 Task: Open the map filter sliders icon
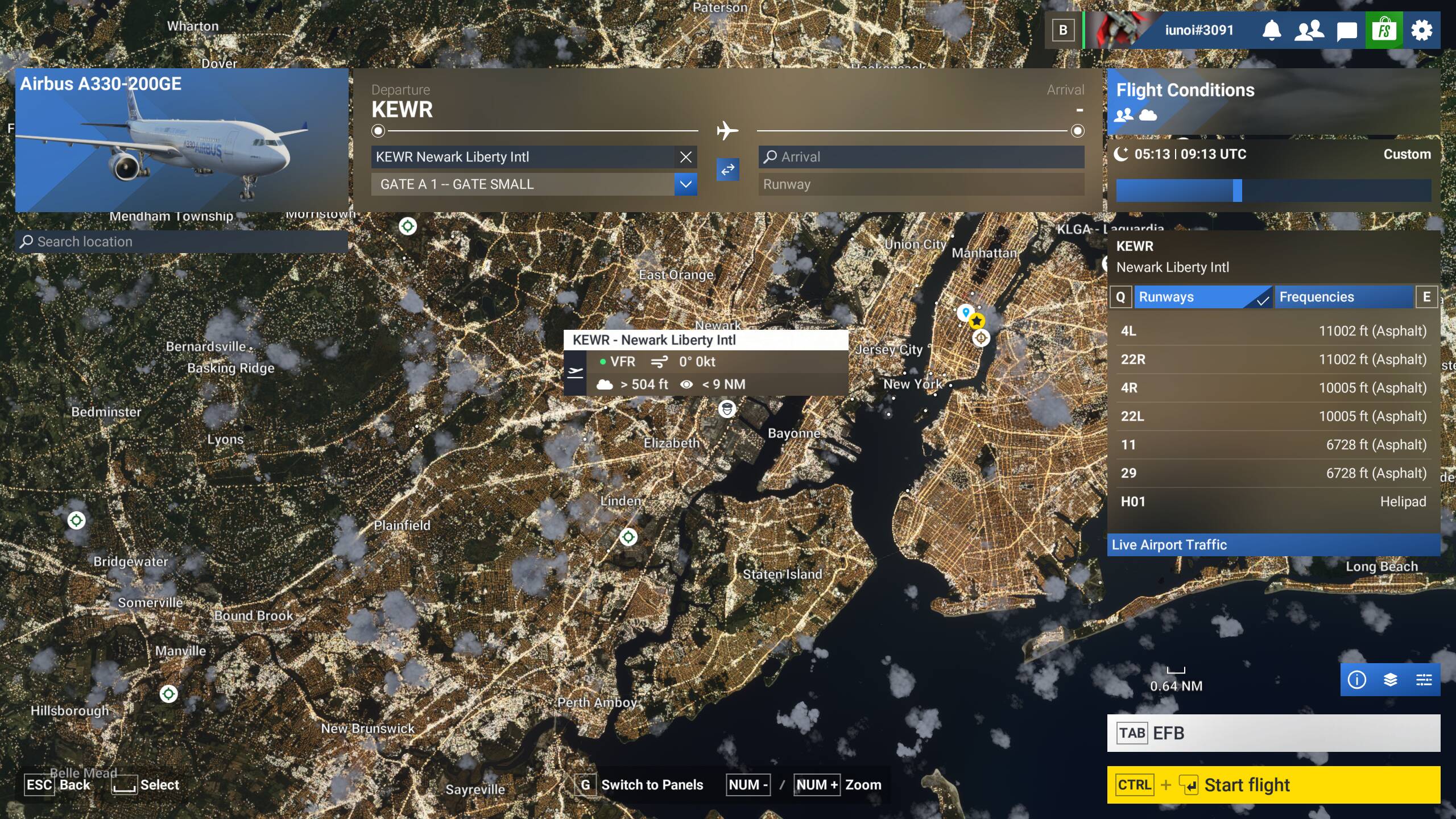[x=1424, y=680]
